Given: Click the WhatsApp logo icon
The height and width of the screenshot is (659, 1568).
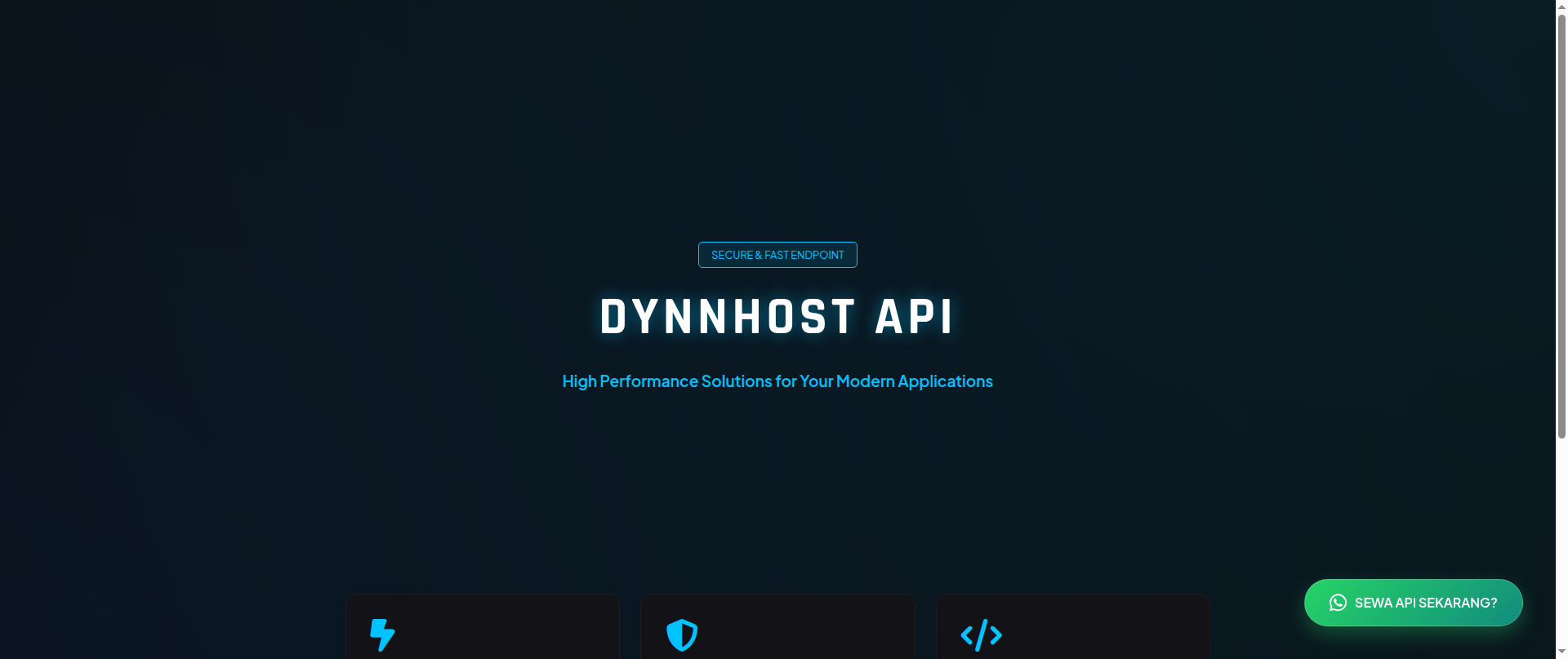Looking at the screenshot, I should point(1338,603).
